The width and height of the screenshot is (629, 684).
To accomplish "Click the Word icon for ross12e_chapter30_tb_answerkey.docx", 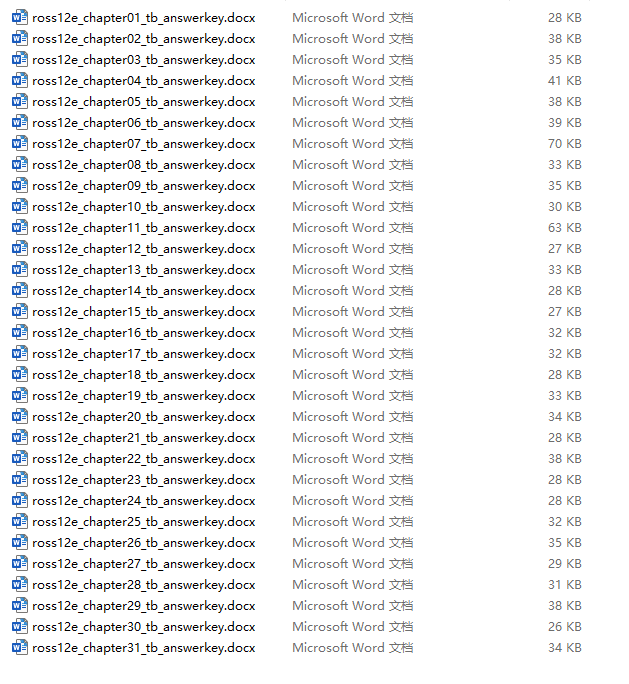I will 20,627.
